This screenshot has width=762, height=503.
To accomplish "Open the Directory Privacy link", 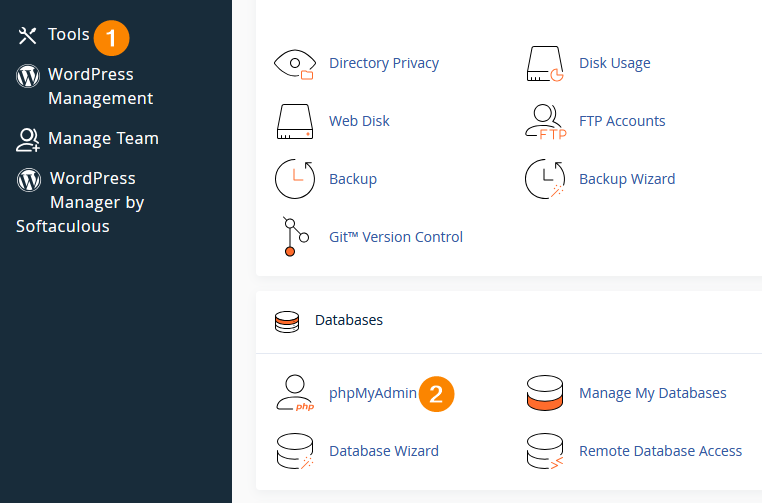I will 384,63.
